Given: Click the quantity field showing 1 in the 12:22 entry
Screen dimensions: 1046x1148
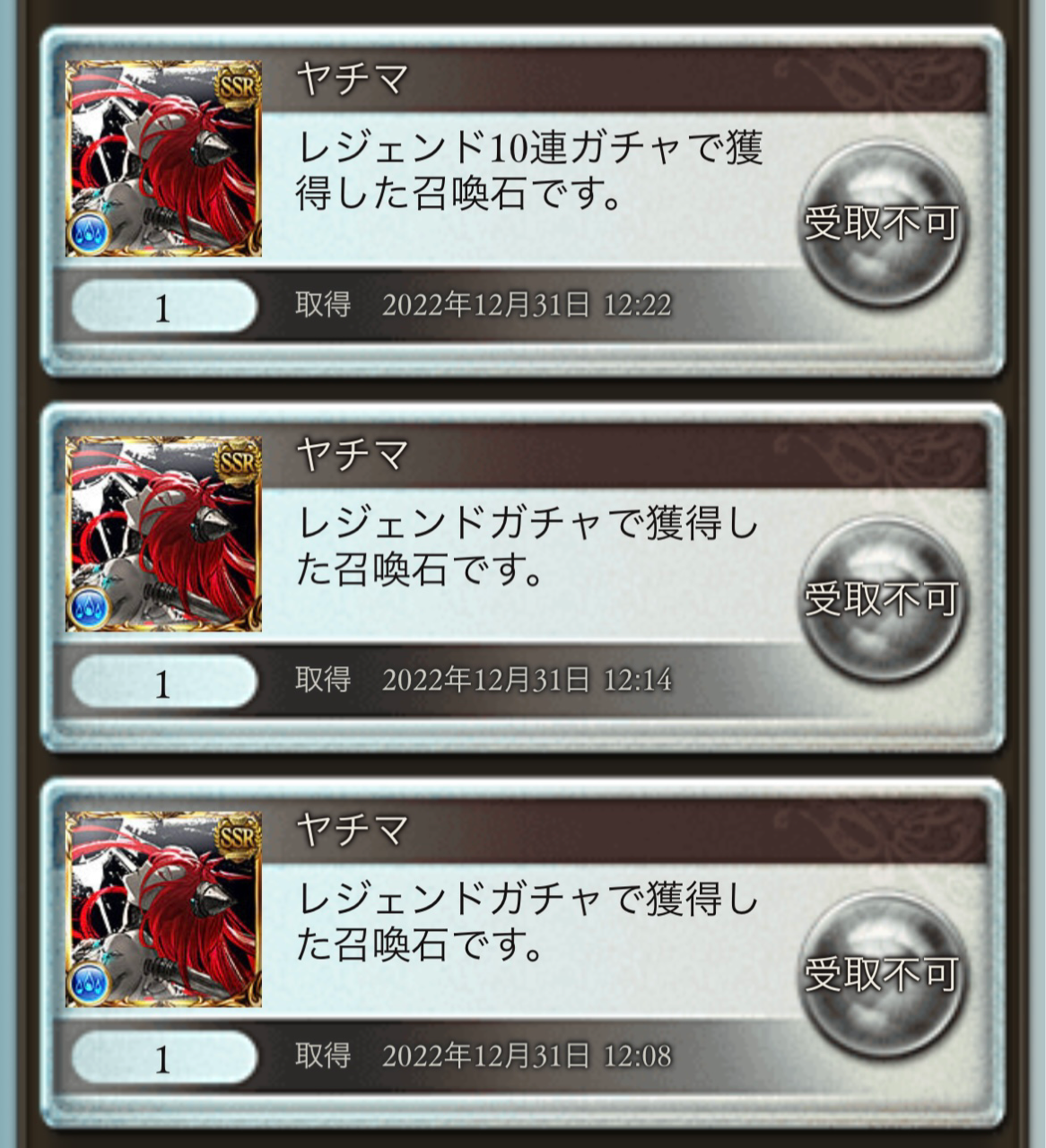Looking at the screenshot, I should tap(163, 308).
